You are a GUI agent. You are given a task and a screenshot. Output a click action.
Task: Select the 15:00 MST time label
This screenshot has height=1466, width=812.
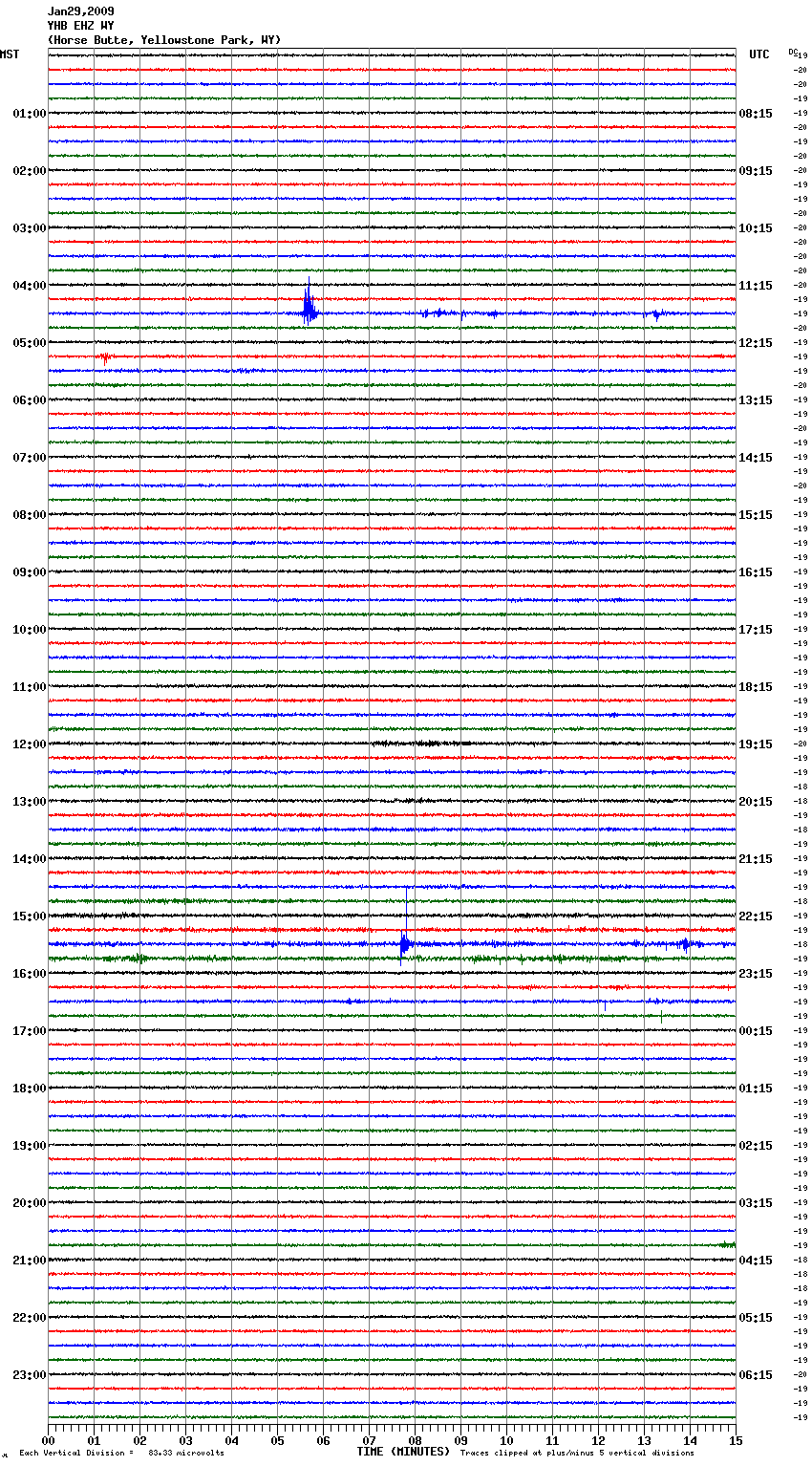pyautogui.click(x=30, y=916)
